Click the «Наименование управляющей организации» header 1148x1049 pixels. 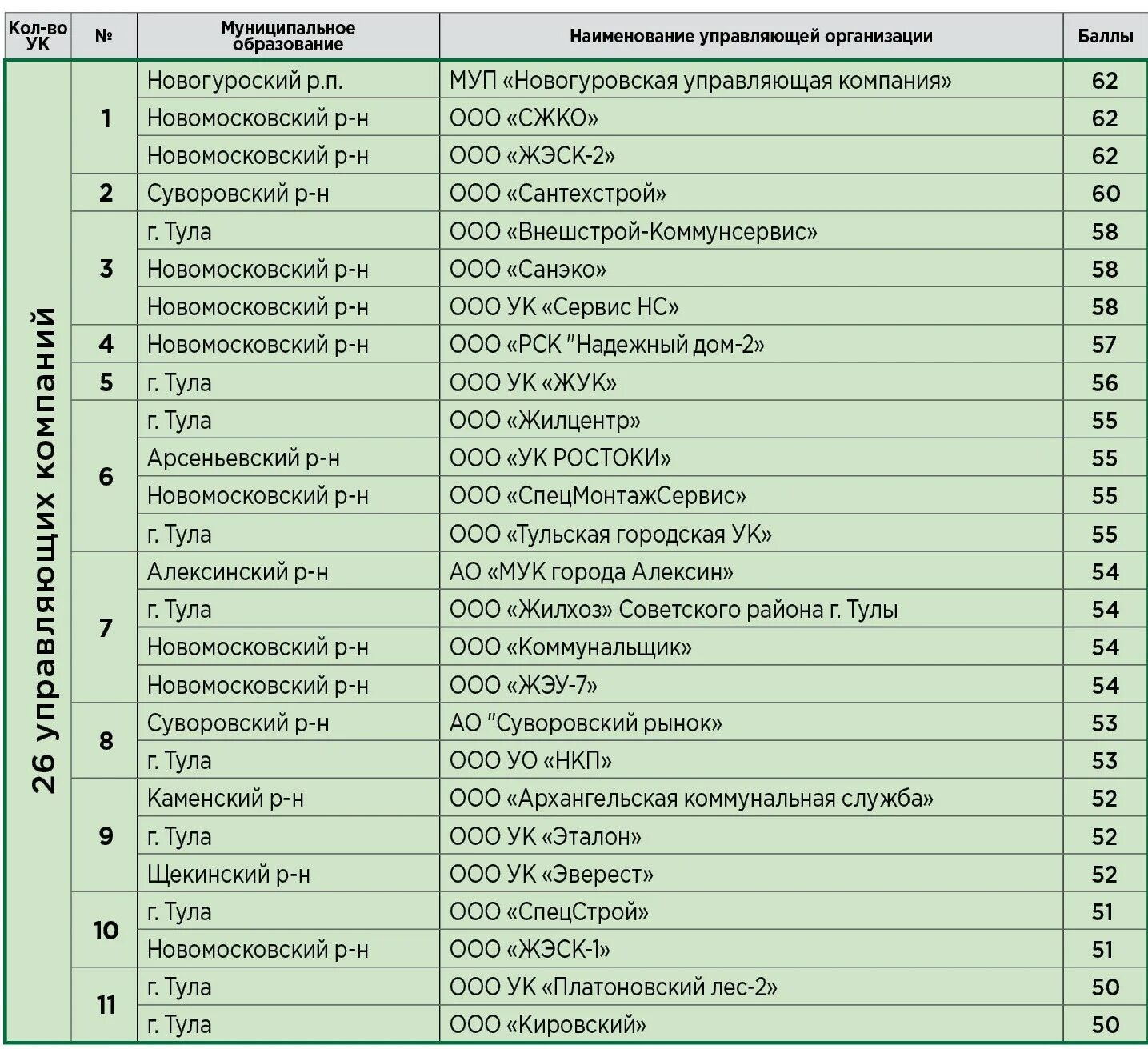pyautogui.click(x=751, y=36)
